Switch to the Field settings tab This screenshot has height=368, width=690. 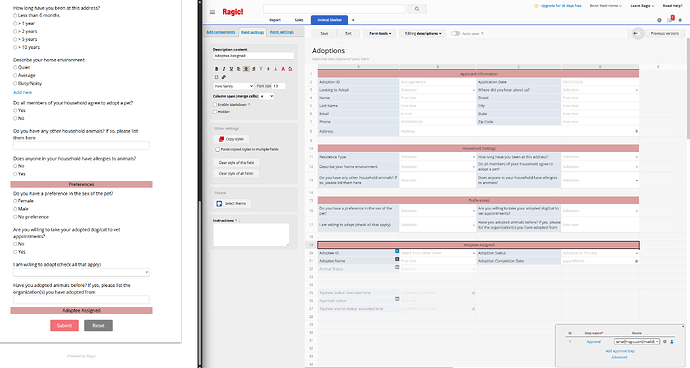point(252,32)
